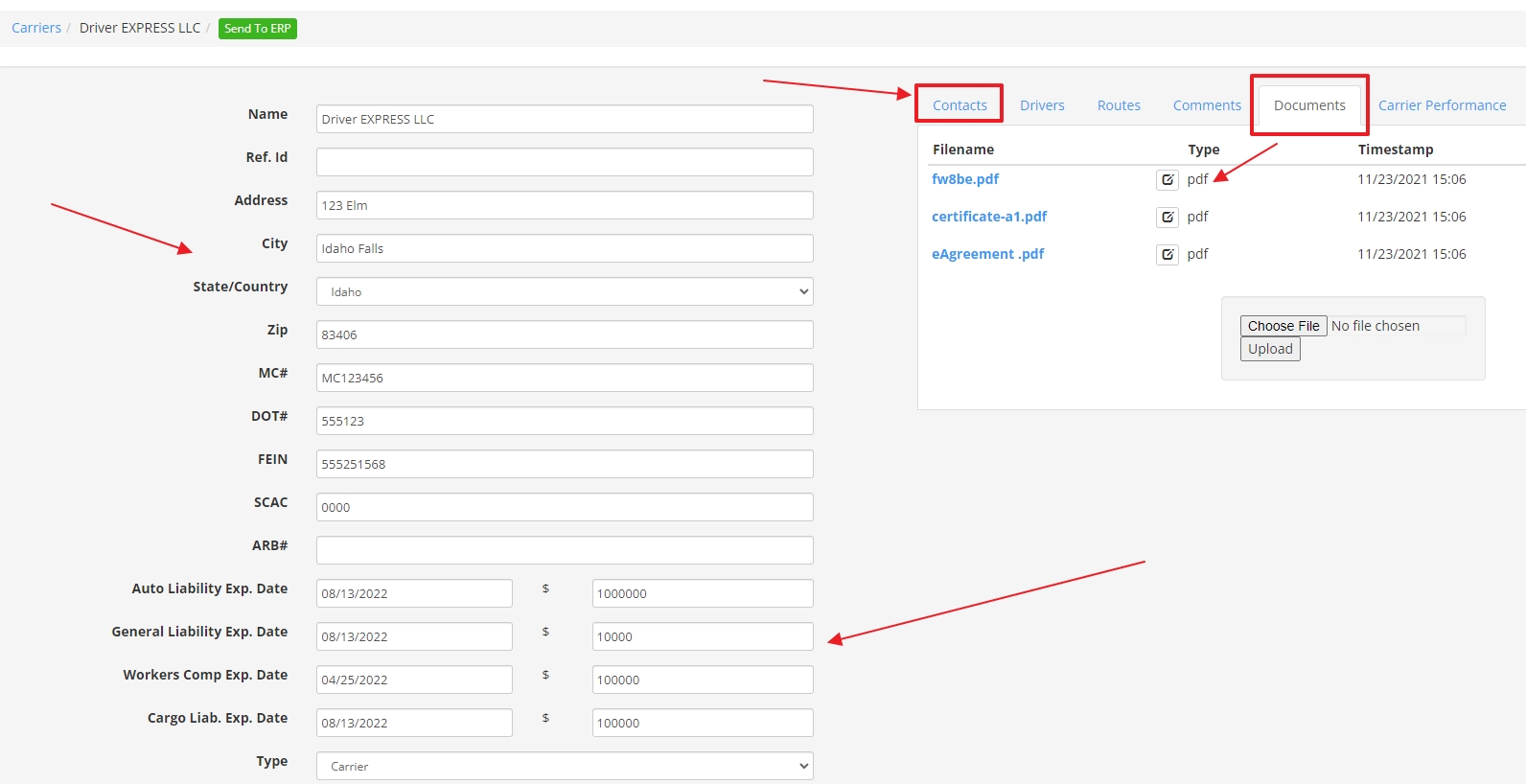Image resolution: width=1526 pixels, height=784 pixels.
Task: Click edit icon for certificate-a1.pdf row
Action: tap(1167, 218)
